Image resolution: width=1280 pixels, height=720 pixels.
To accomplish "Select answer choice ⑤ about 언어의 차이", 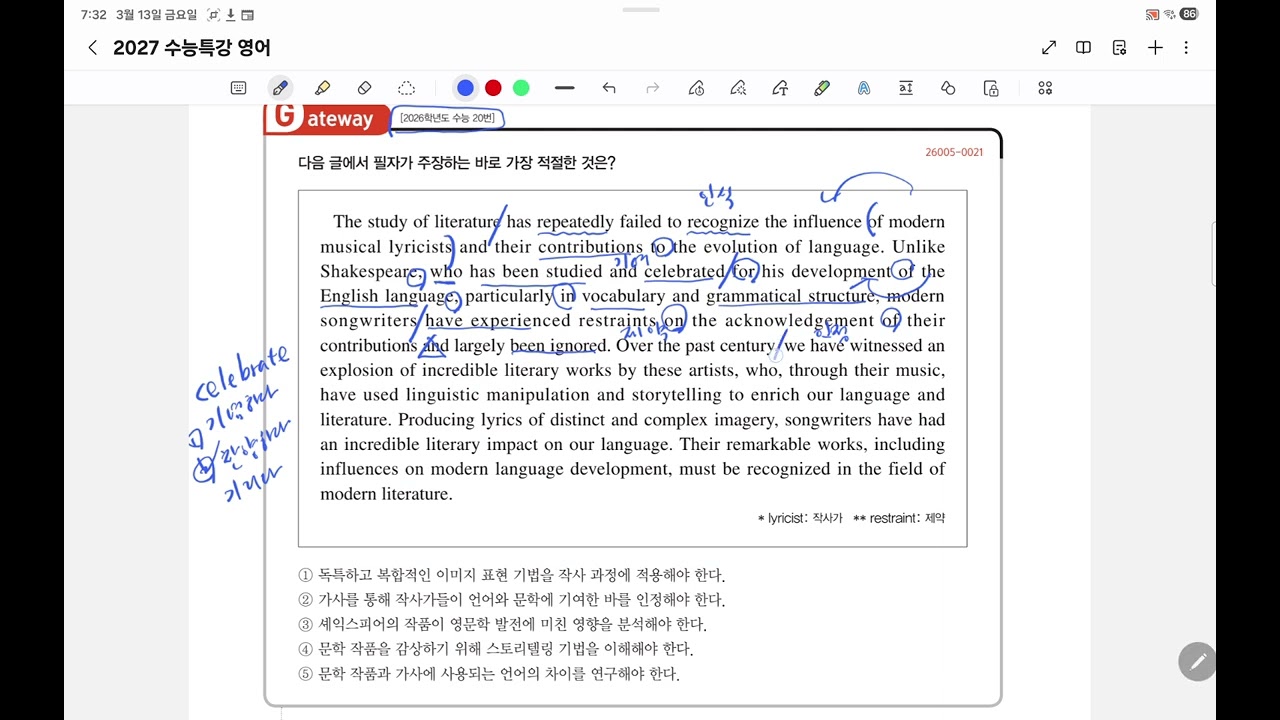I will 489,674.
